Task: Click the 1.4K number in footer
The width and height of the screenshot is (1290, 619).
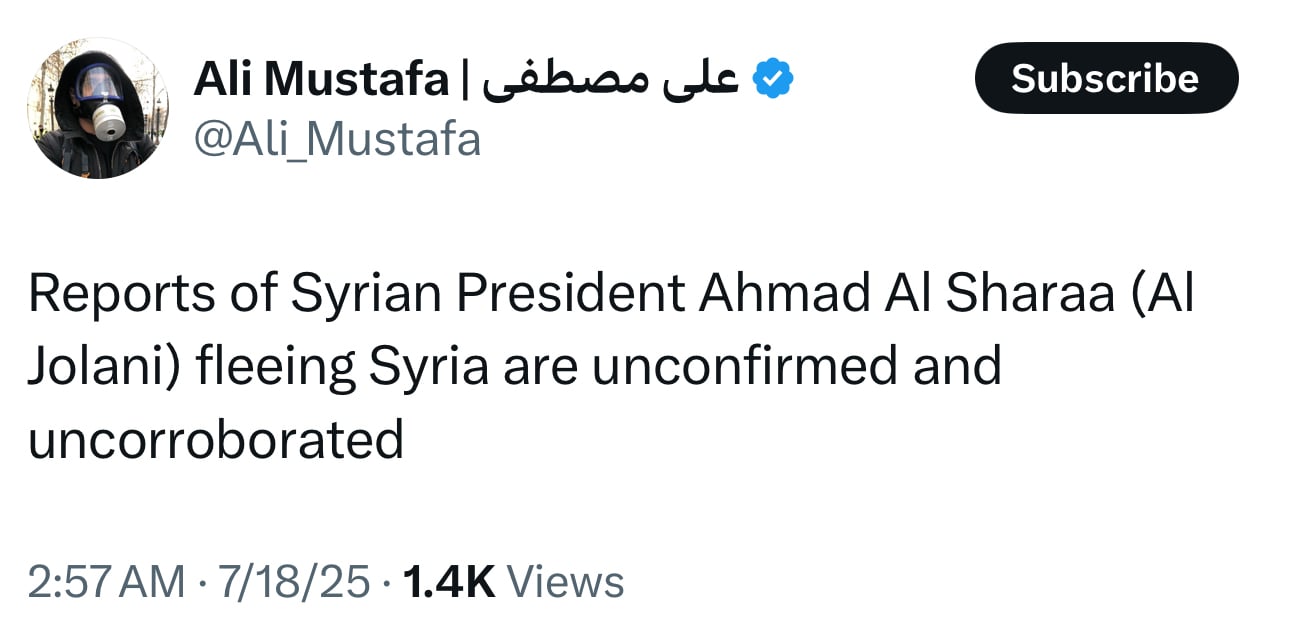Action: click(x=448, y=582)
